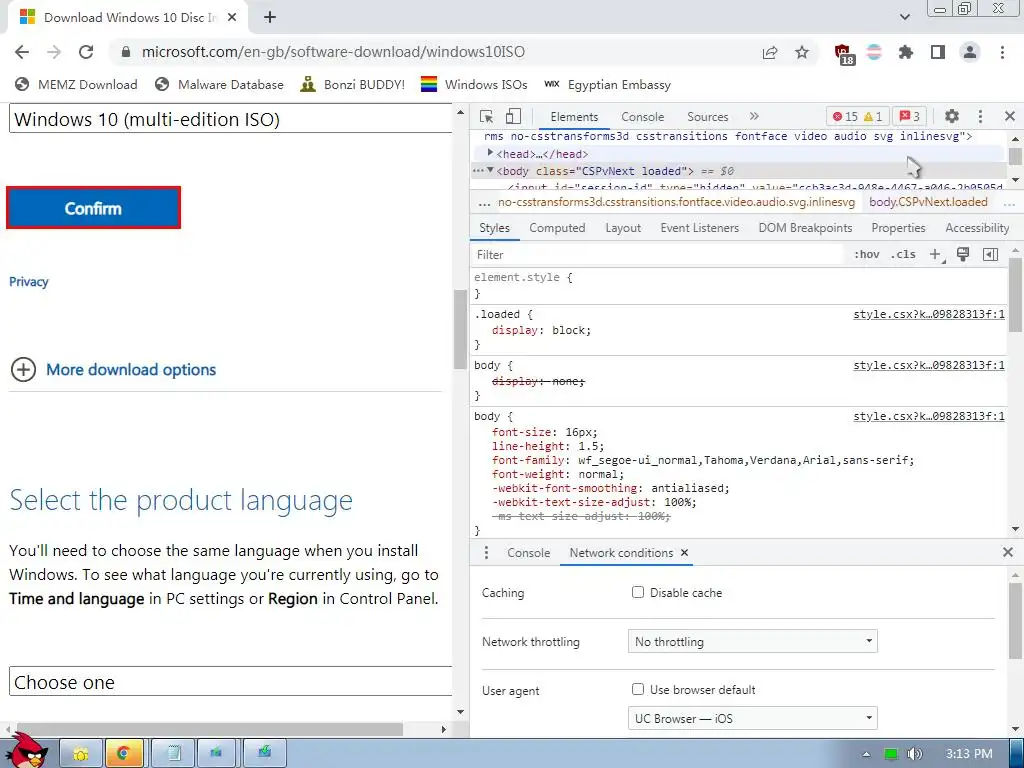Open the tab search chevron in title bar
Screen dimensions: 1024x768
tap(904, 18)
